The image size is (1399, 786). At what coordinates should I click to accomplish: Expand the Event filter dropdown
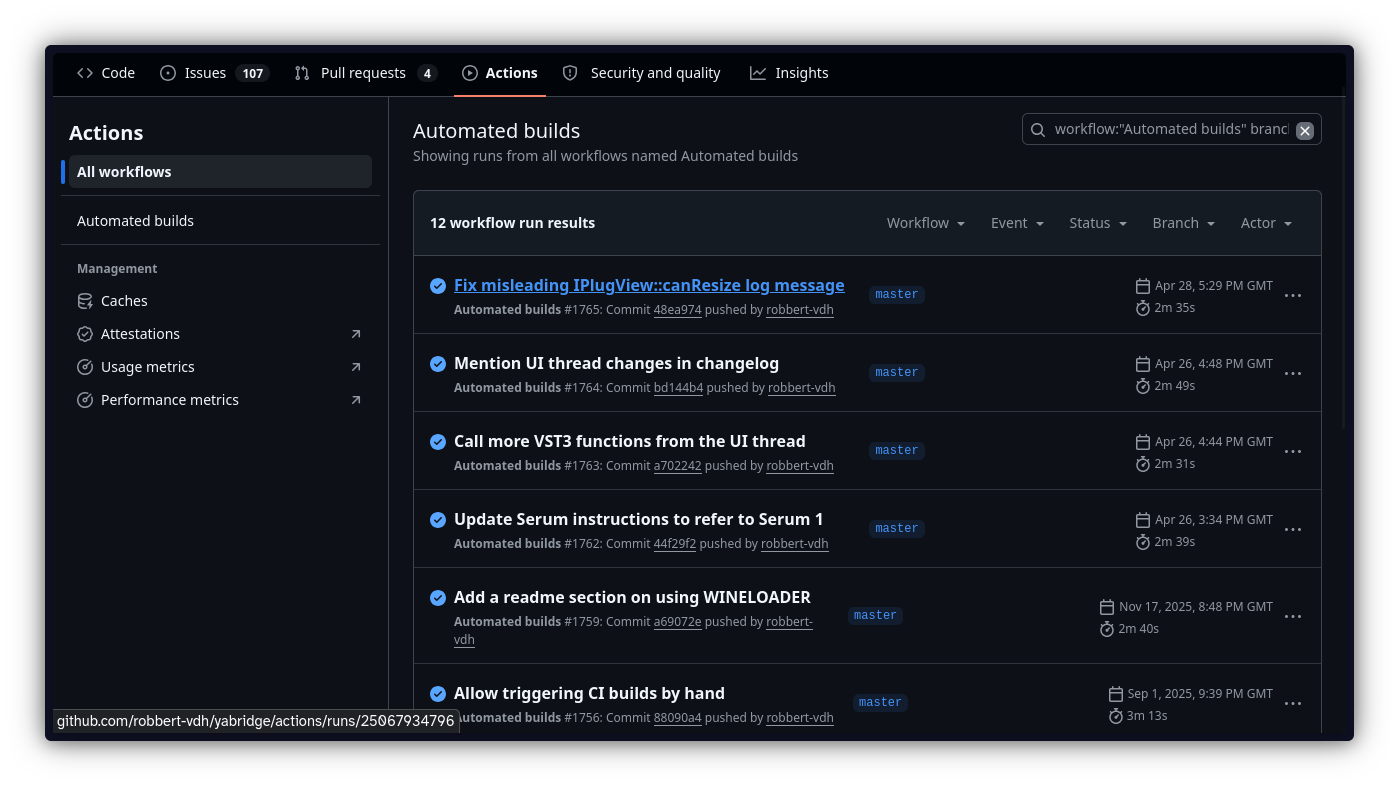(1017, 223)
